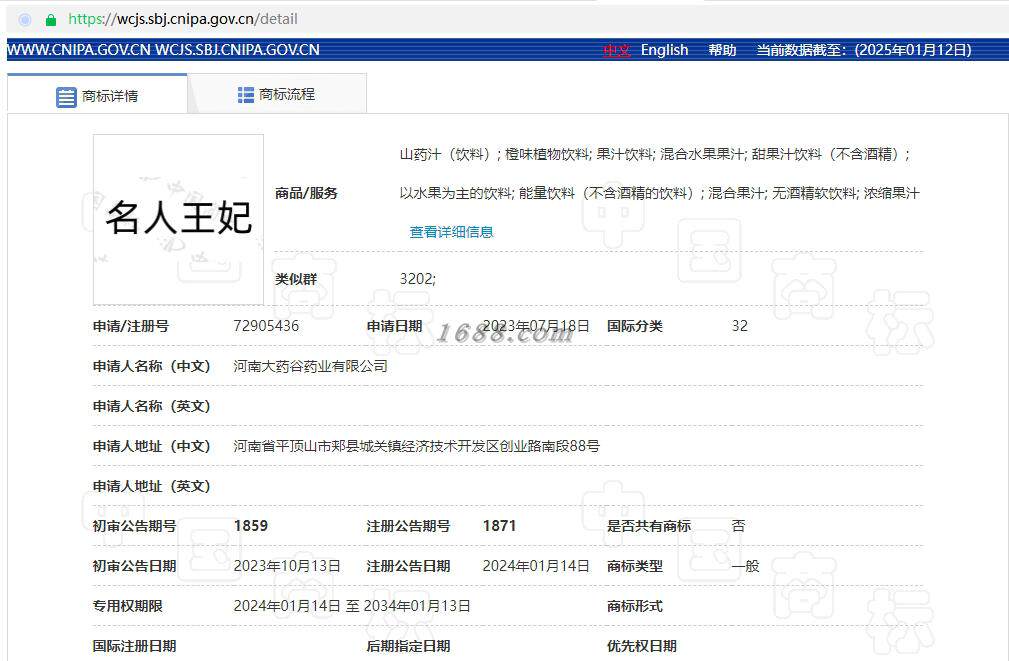
Task: Switch language to English
Action: pyautogui.click(x=665, y=50)
